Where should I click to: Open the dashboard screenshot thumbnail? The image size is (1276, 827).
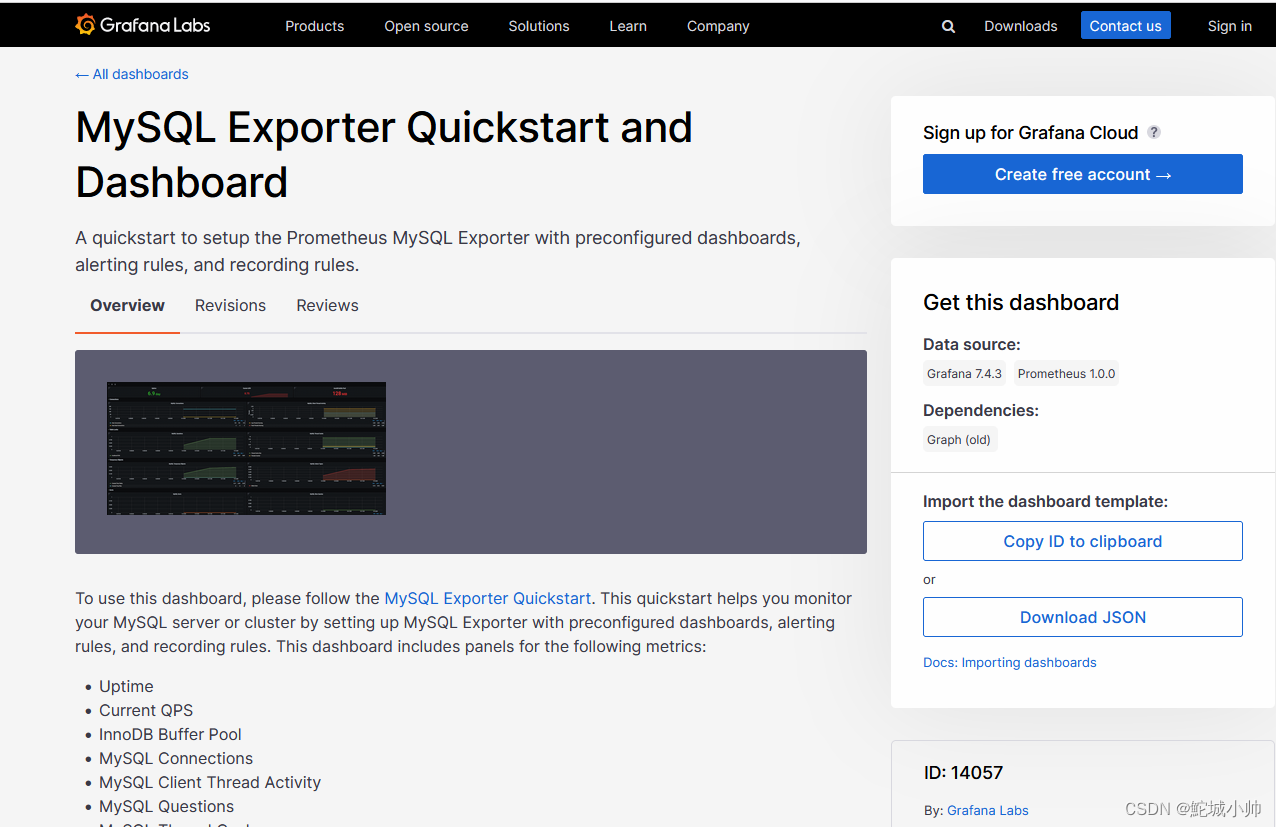[246, 448]
